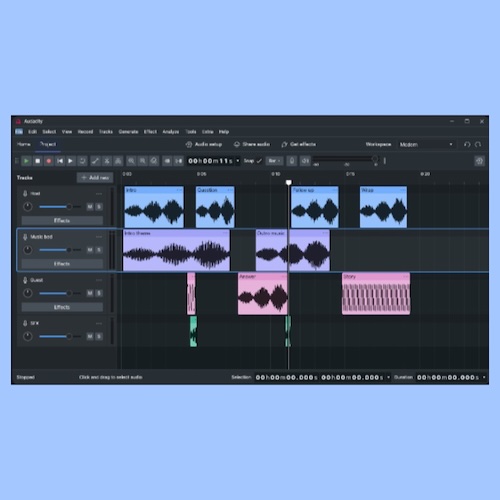Open Share audio in toolbar
The image size is (500, 500).
point(252,144)
